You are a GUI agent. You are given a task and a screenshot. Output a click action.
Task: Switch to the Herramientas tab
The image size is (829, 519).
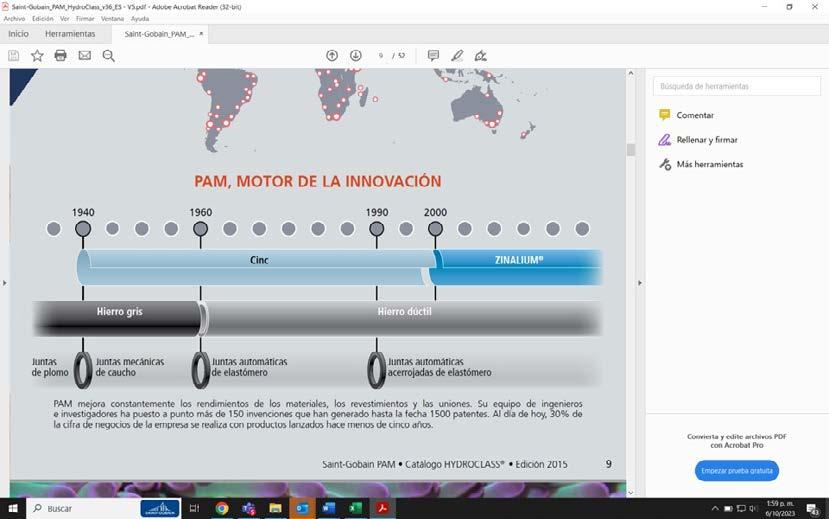coord(70,34)
